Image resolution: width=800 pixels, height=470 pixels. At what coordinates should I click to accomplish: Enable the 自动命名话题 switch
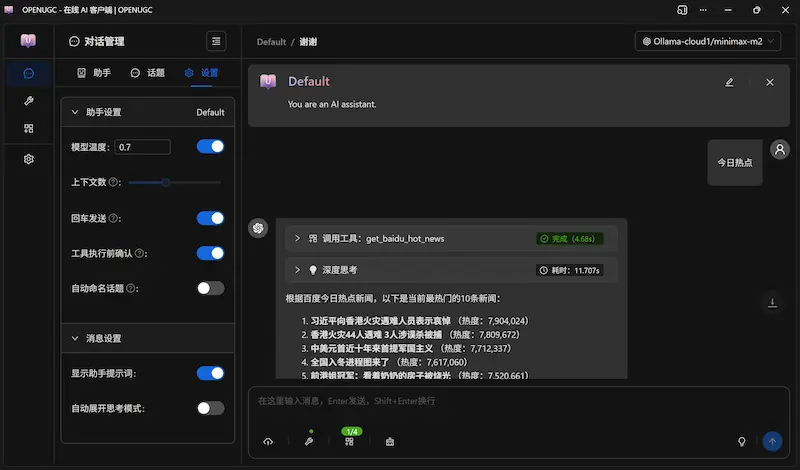(210, 288)
